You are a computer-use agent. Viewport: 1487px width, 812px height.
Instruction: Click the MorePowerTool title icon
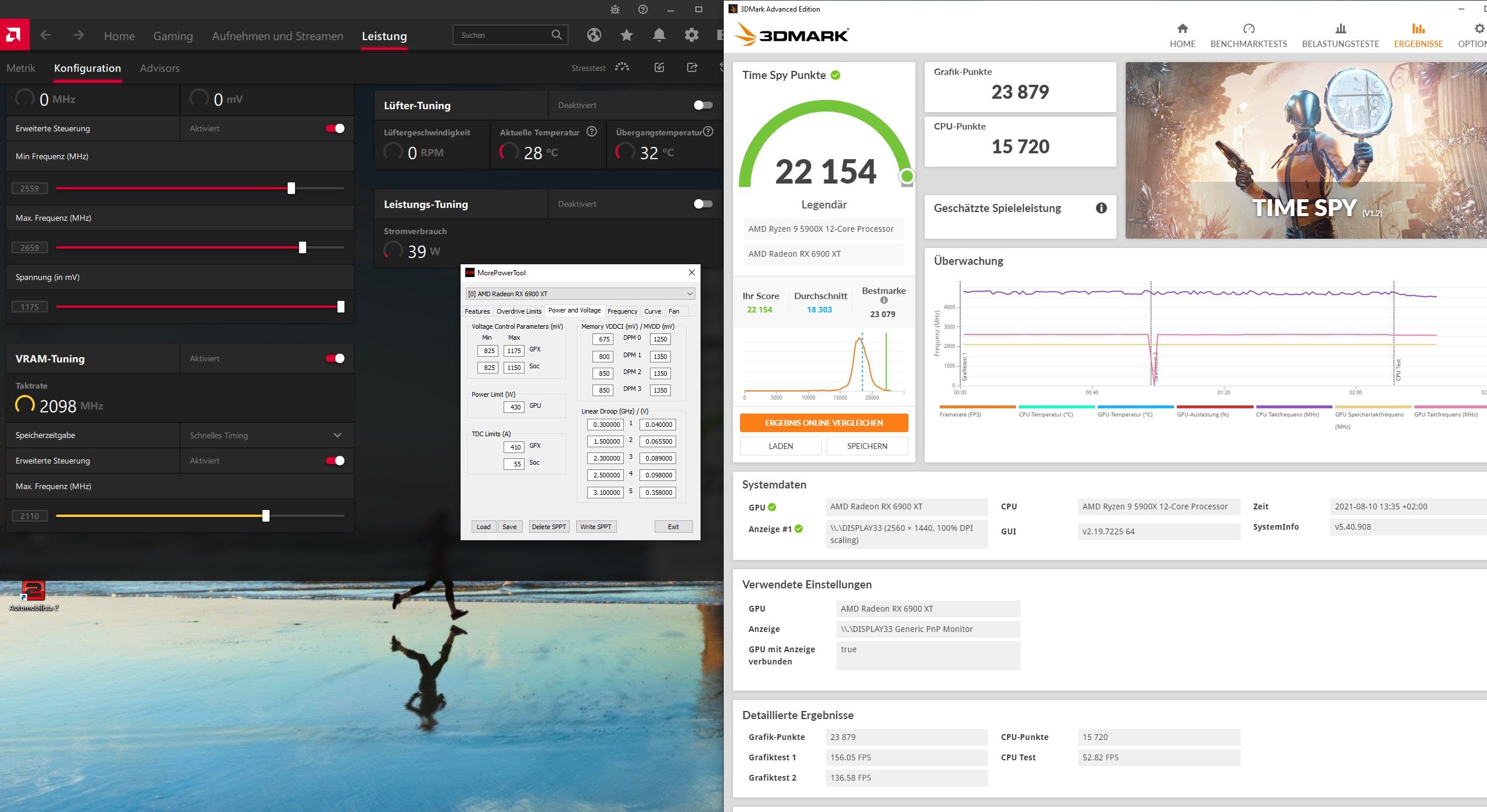point(470,272)
